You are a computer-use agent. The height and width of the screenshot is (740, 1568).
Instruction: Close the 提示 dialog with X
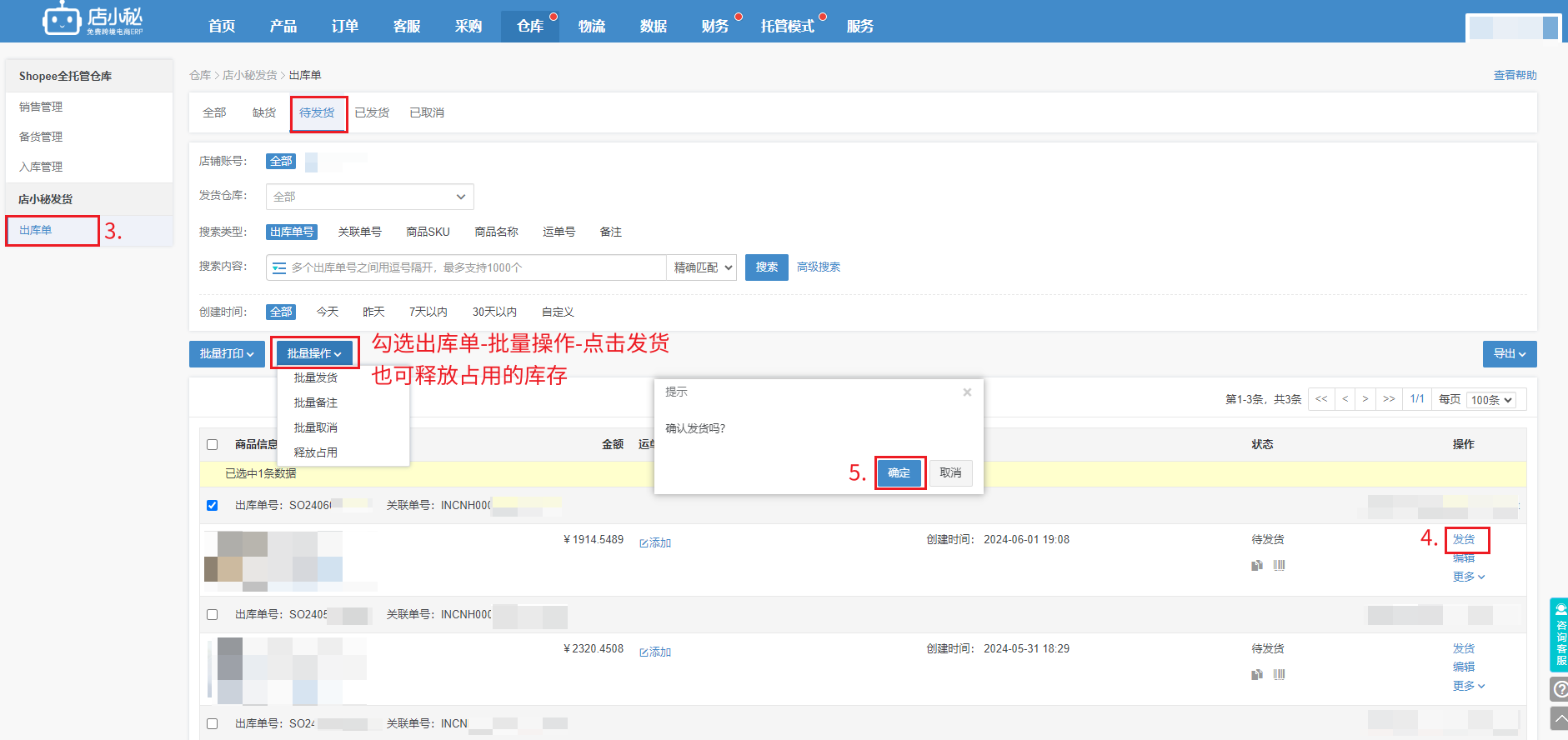967,392
